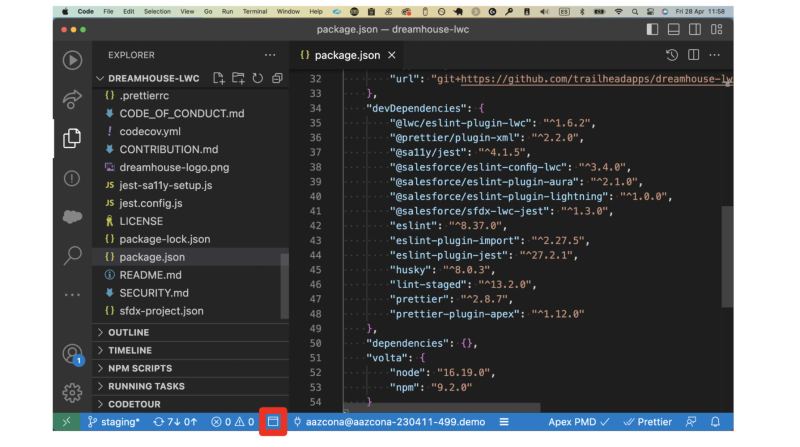
Task: Toggle the primary side bar layout icon
Action: tap(652, 30)
